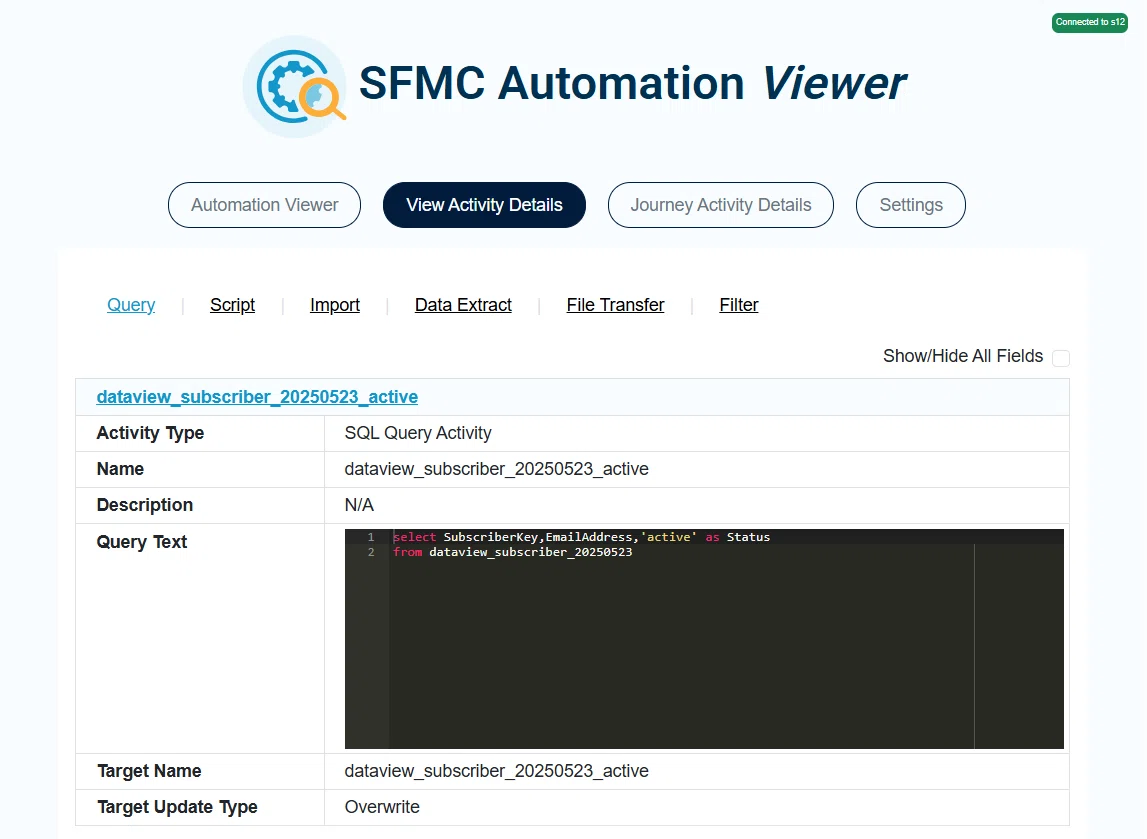Click the 'SQL Query Activity' value

(418, 433)
